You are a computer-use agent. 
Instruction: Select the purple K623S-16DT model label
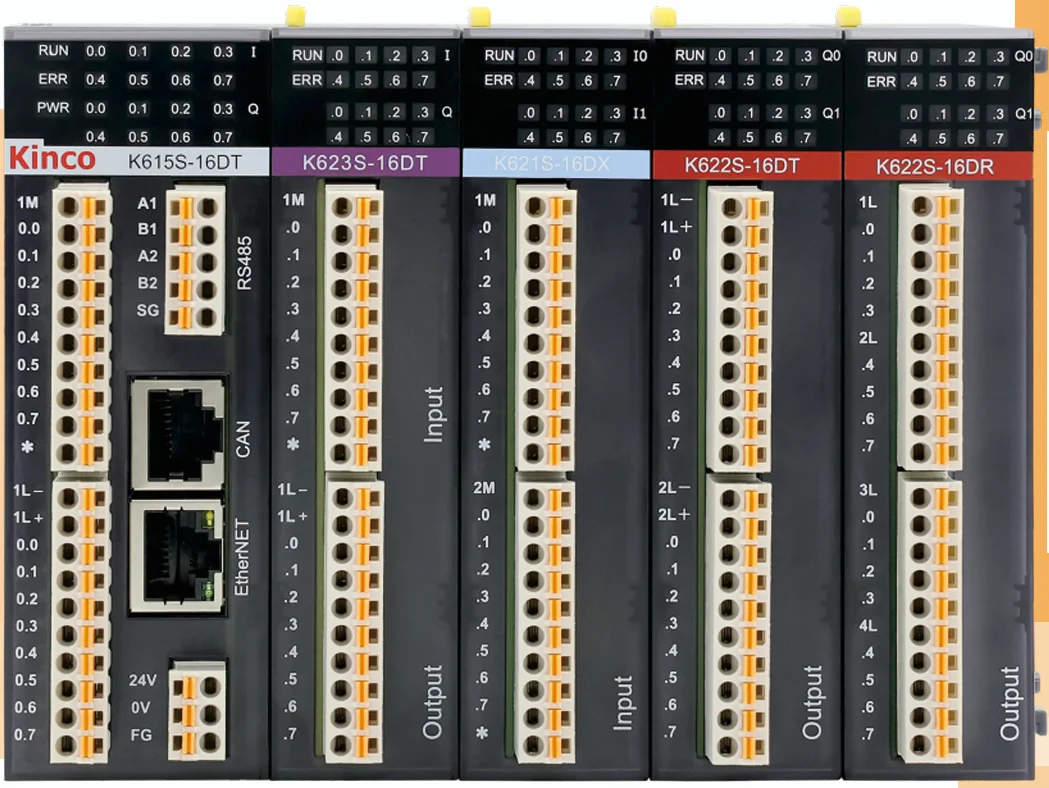[365, 163]
